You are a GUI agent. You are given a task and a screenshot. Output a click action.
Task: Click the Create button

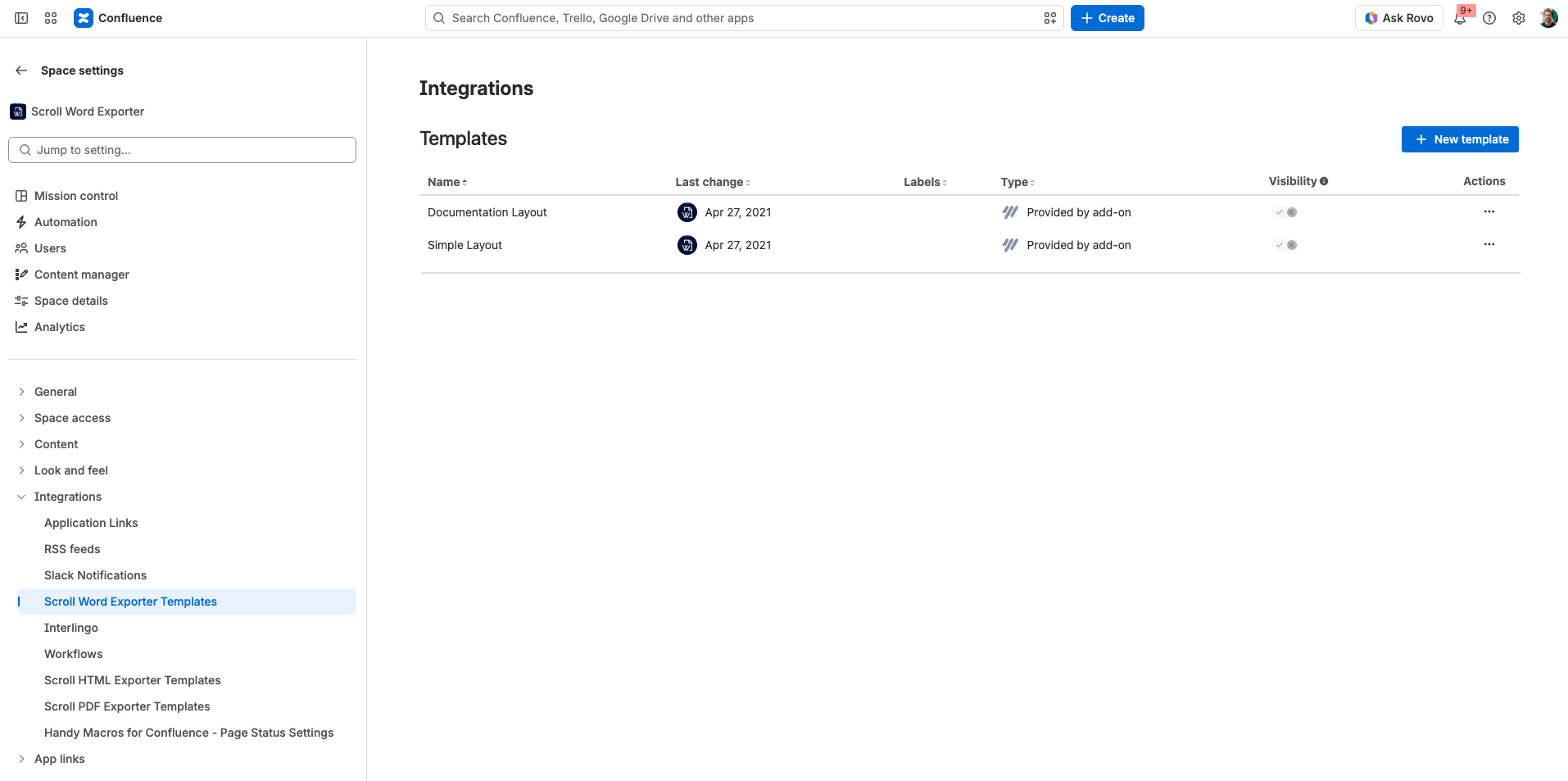[1108, 18]
